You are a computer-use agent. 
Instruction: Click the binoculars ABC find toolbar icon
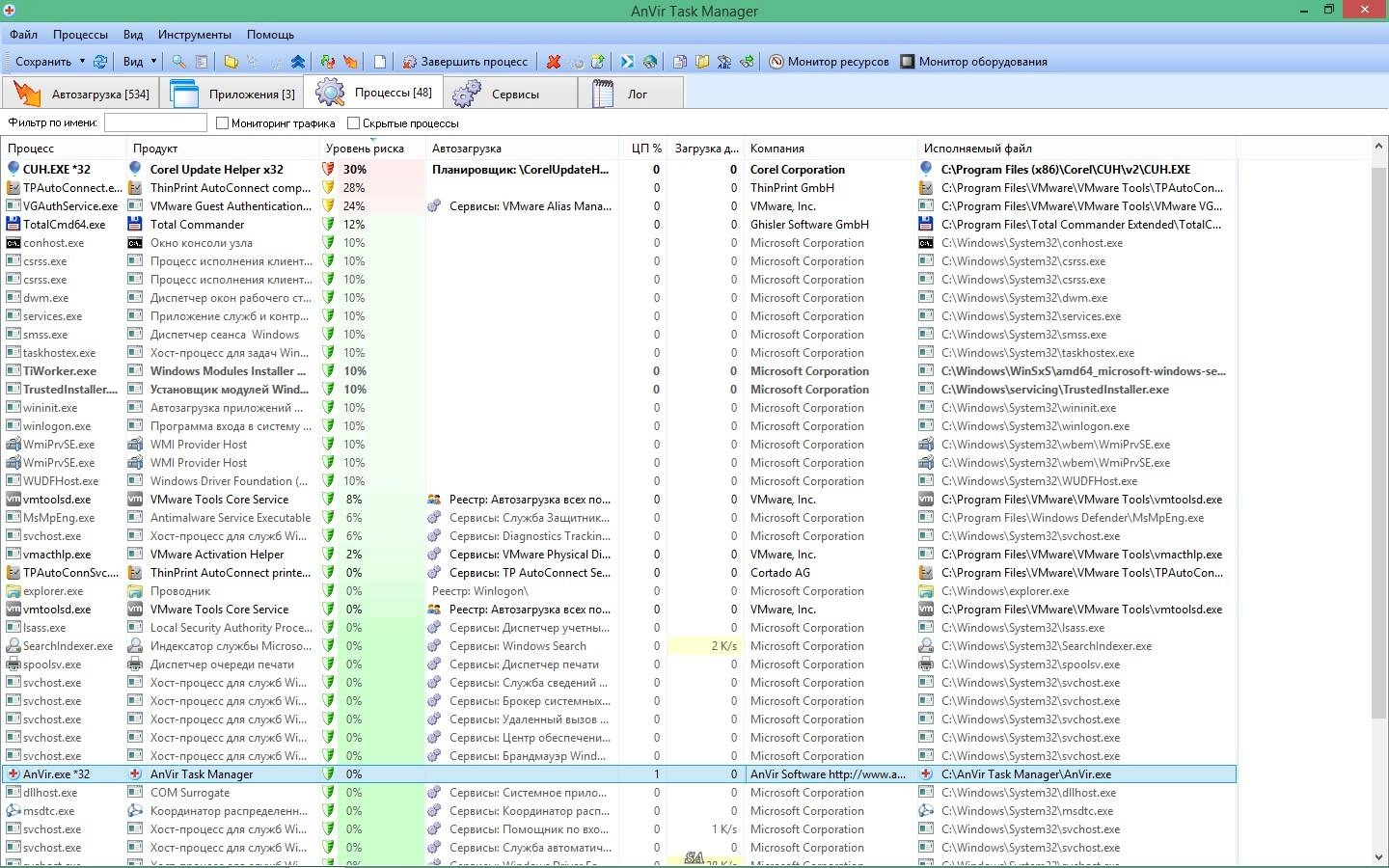(x=724, y=61)
